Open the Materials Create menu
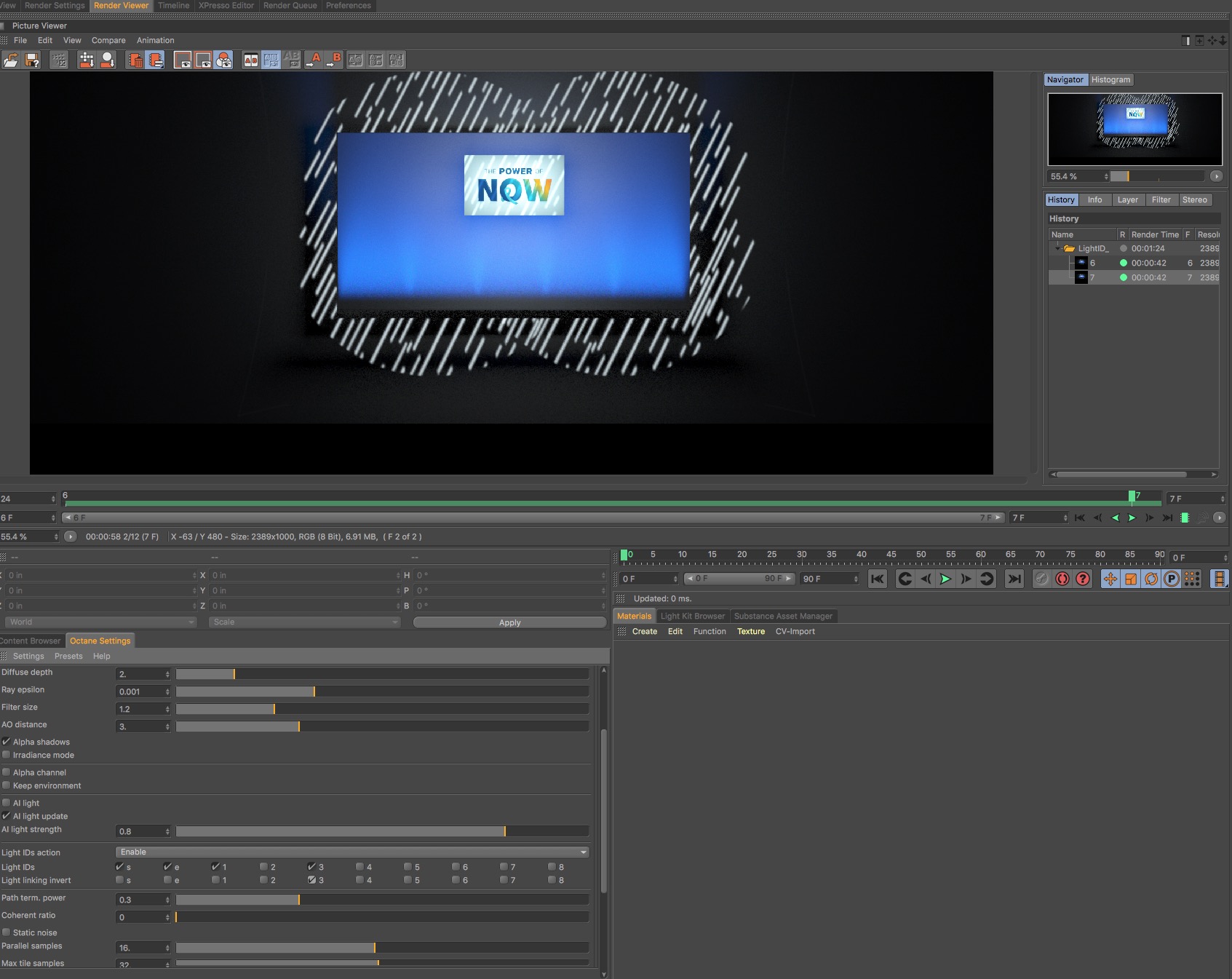Viewport: 1232px width, 979px height. [x=645, y=632]
